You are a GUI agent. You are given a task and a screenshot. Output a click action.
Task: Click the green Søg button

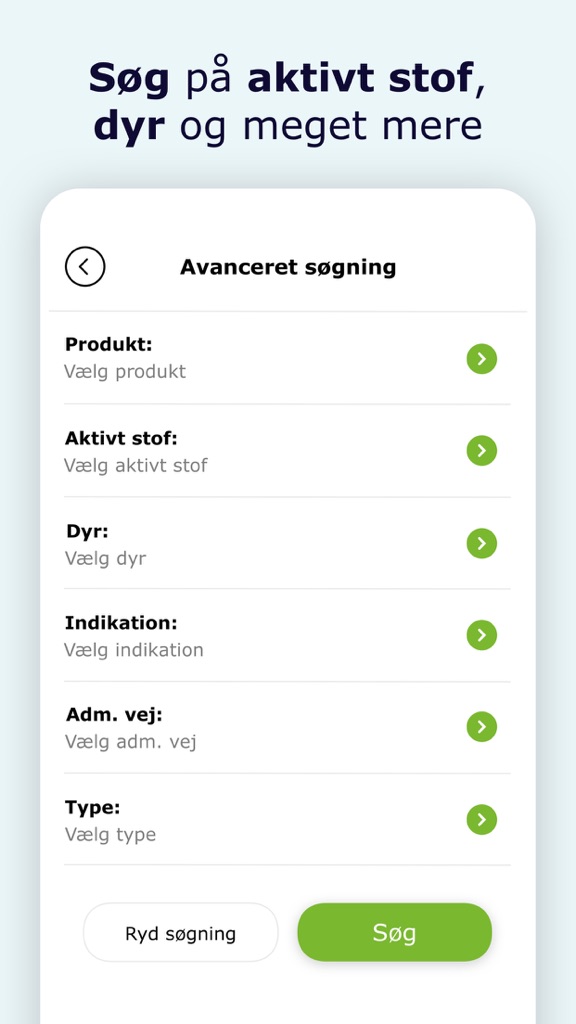click(394, 933)
